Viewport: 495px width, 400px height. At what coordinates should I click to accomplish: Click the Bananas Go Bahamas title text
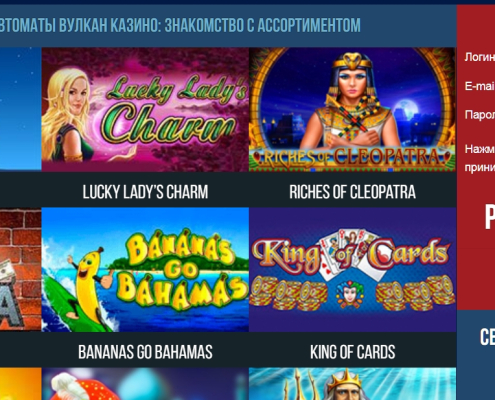pyautogui.click(x=145, y=352)
